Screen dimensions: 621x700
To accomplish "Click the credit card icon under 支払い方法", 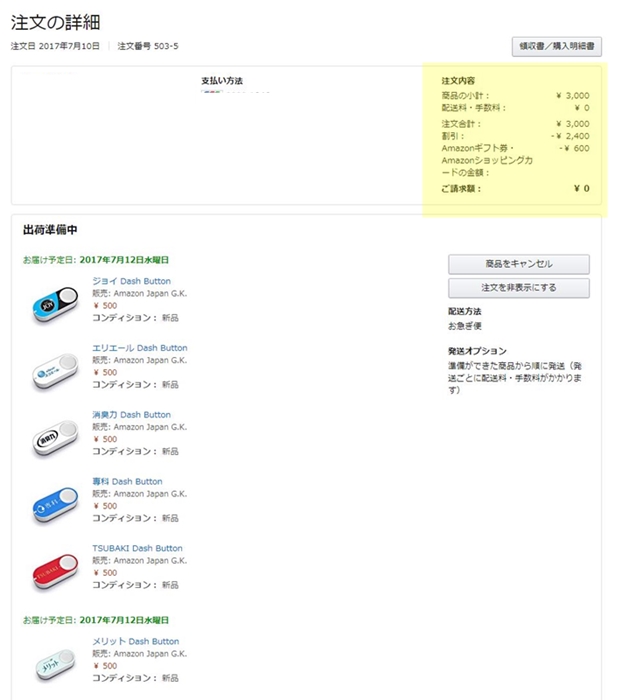I will tap(212, 92).
